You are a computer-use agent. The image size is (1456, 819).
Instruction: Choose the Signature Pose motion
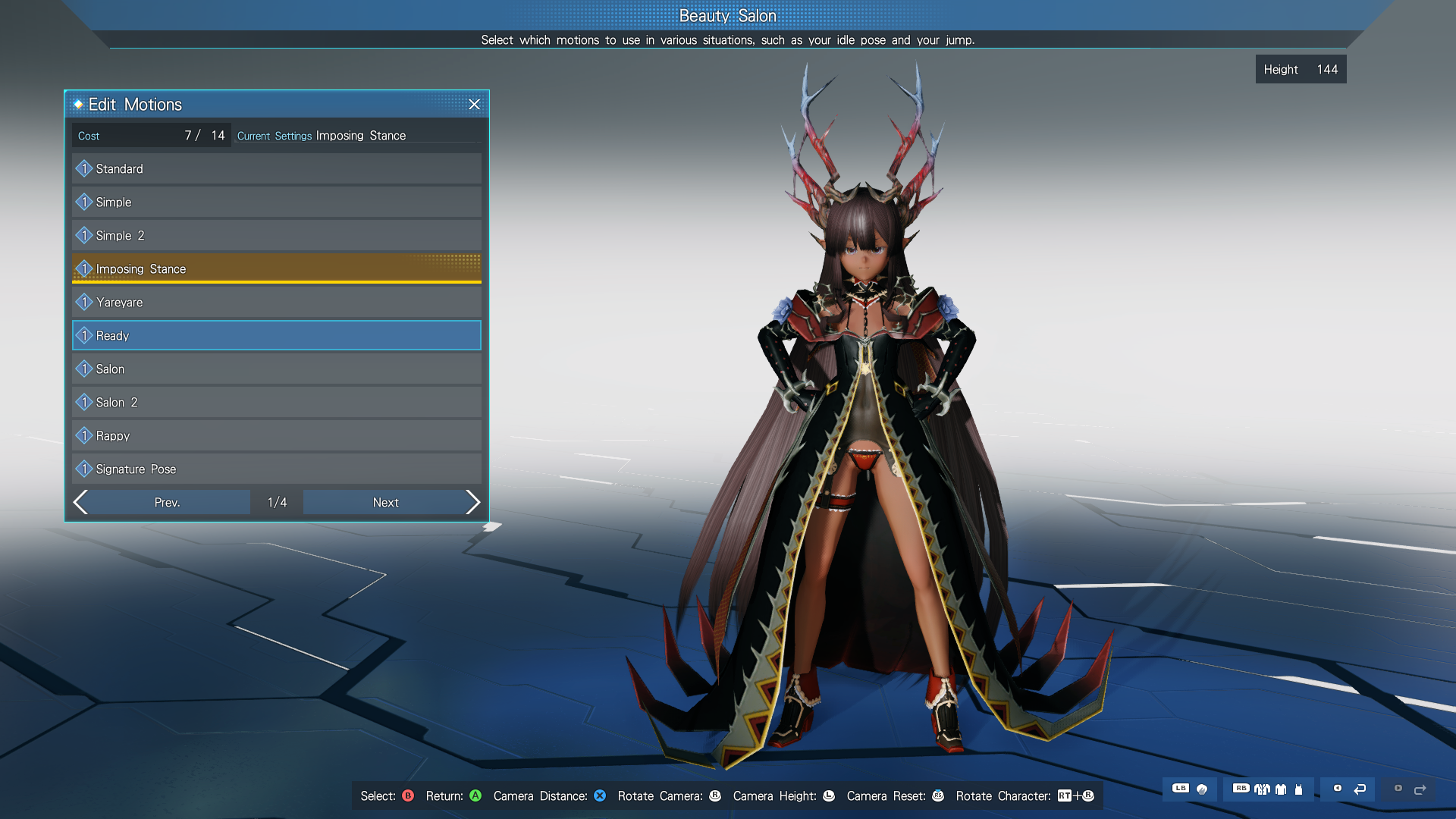point(277,469)
